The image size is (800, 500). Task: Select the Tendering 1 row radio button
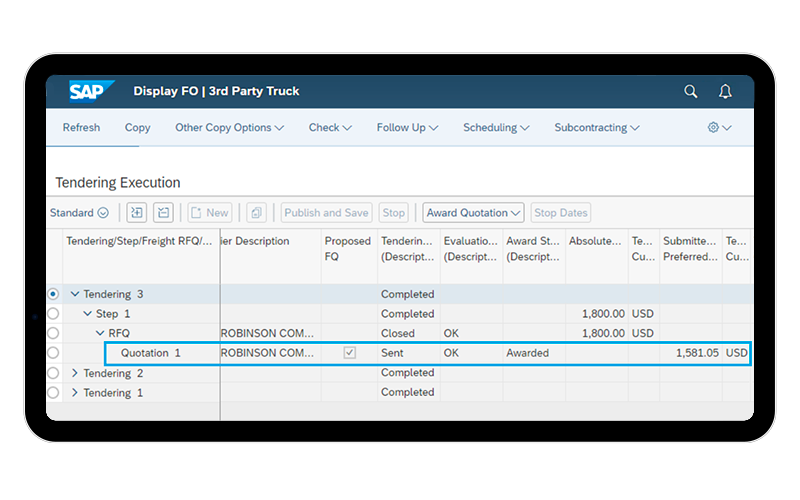tap(53, 393)
